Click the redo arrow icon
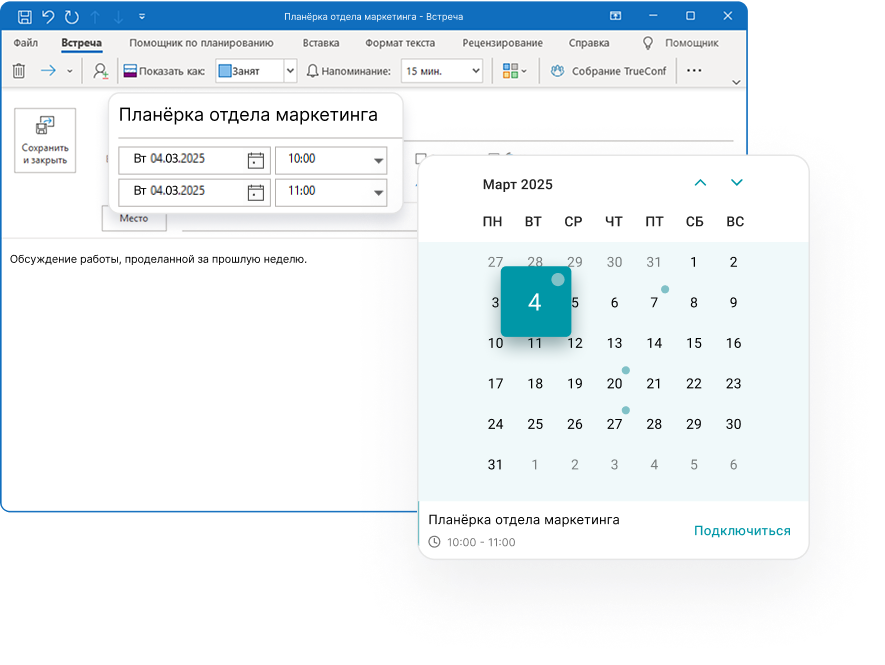This screenshot has height=665, width=885. (x=69, y=15)
